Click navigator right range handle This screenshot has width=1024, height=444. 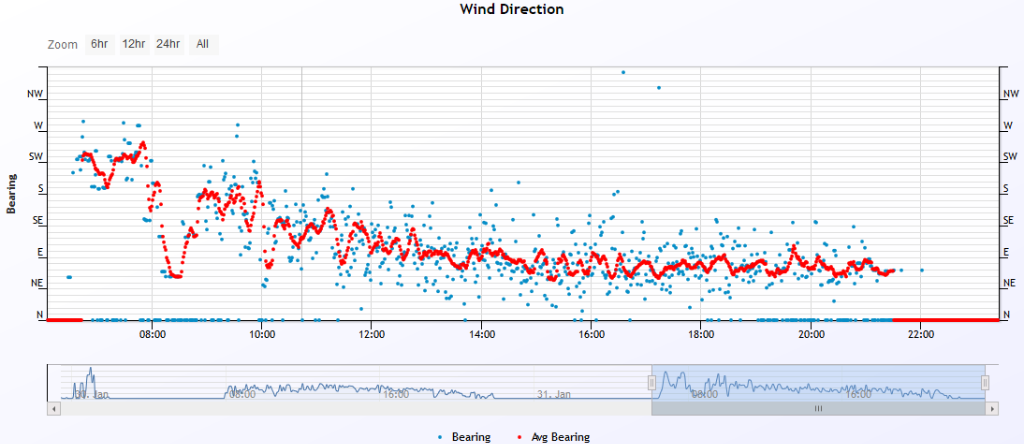click(985, 383)
